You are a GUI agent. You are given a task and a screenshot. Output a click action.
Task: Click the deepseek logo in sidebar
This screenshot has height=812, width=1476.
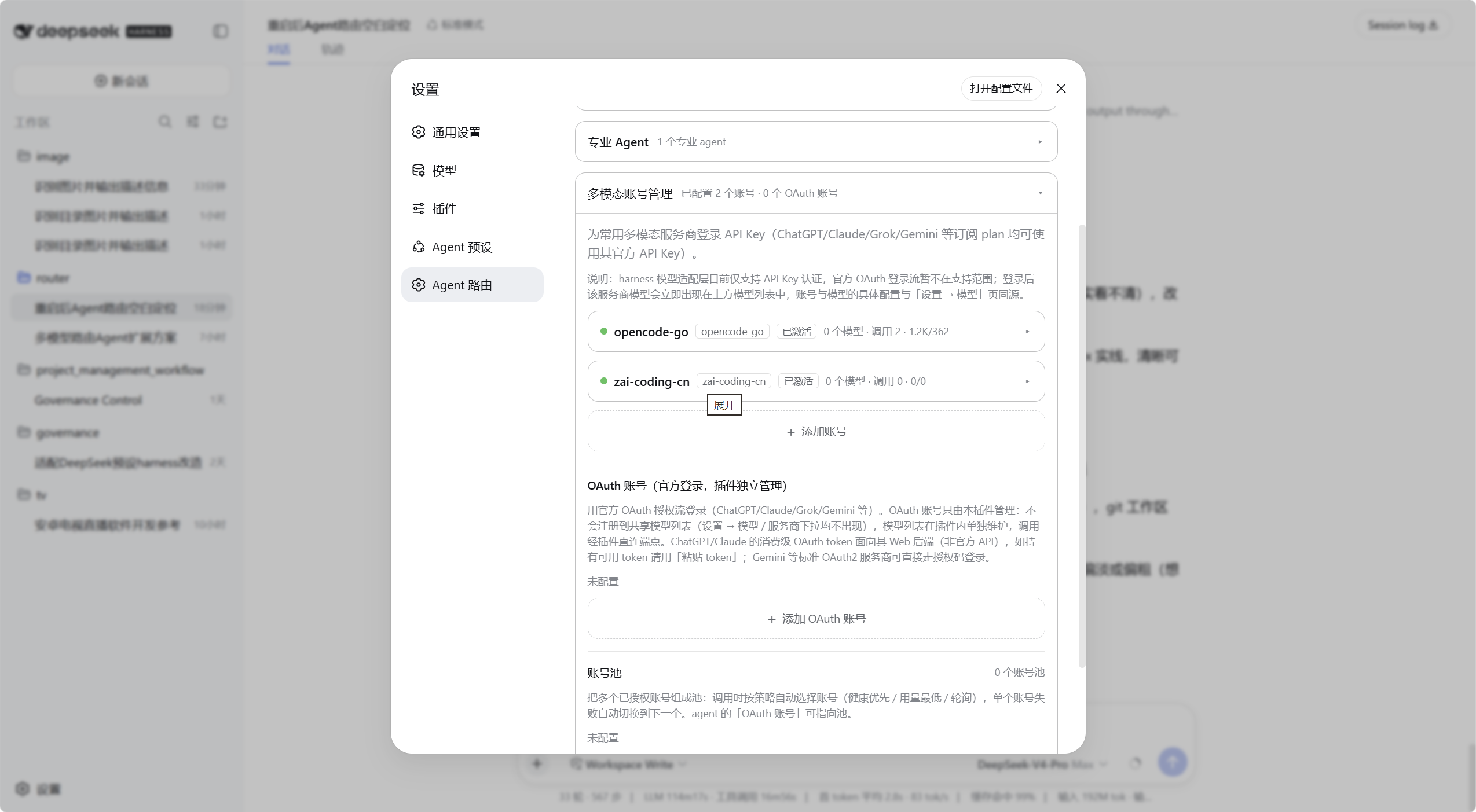(x=93, y=31)
